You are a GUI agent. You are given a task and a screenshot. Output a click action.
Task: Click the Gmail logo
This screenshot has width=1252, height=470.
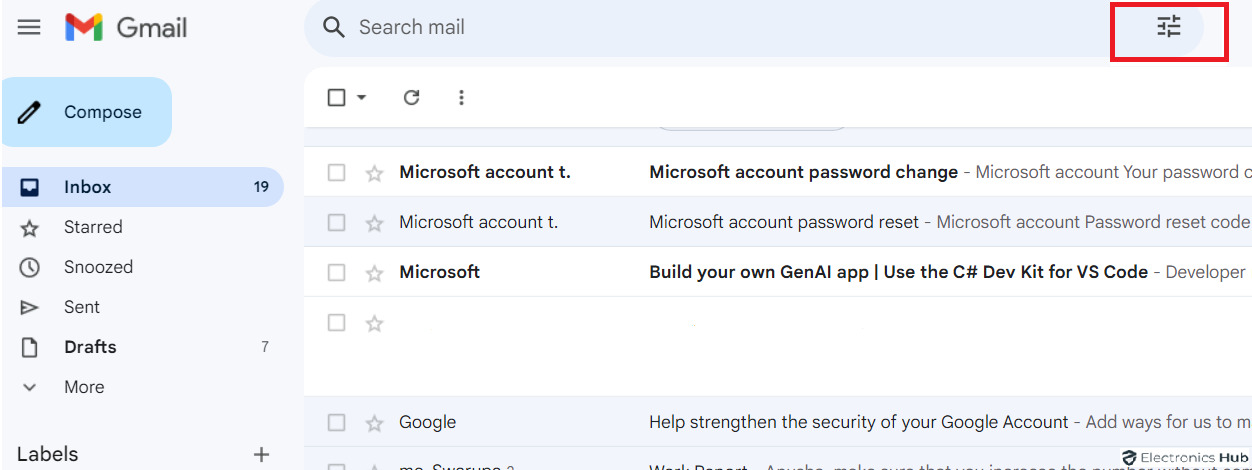pos(126,27)
